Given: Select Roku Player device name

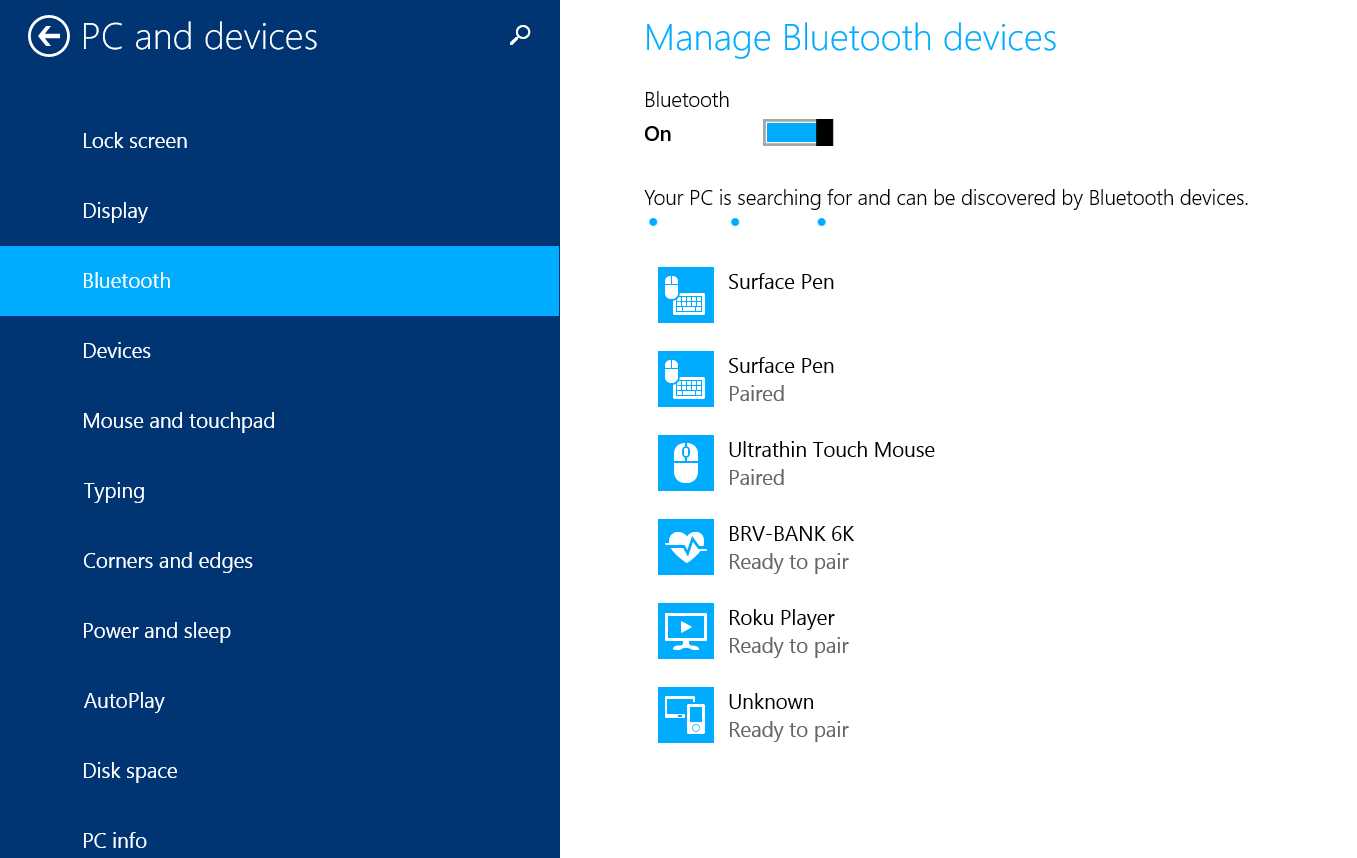Looking at the screenshot, I should pos(781,618).
